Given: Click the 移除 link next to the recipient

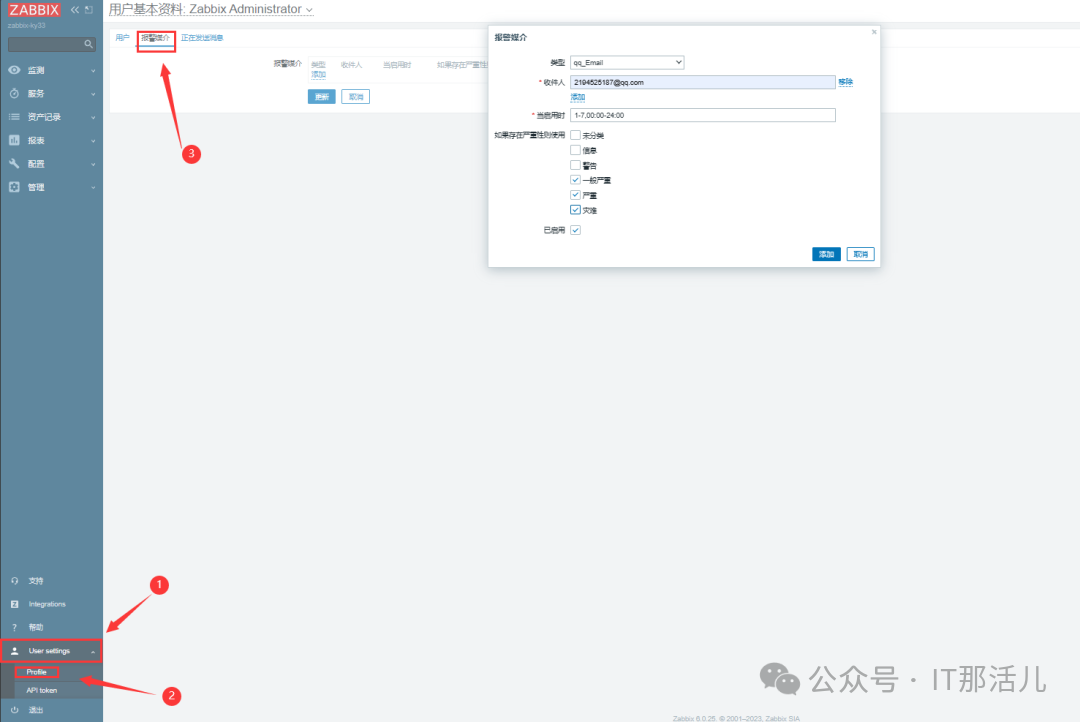Looking at the screenshot, I should pyautogui.click(x=846, y=82).
